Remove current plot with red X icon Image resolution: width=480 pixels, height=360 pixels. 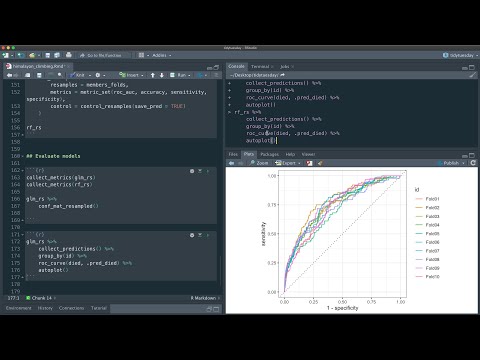[310, 163]
